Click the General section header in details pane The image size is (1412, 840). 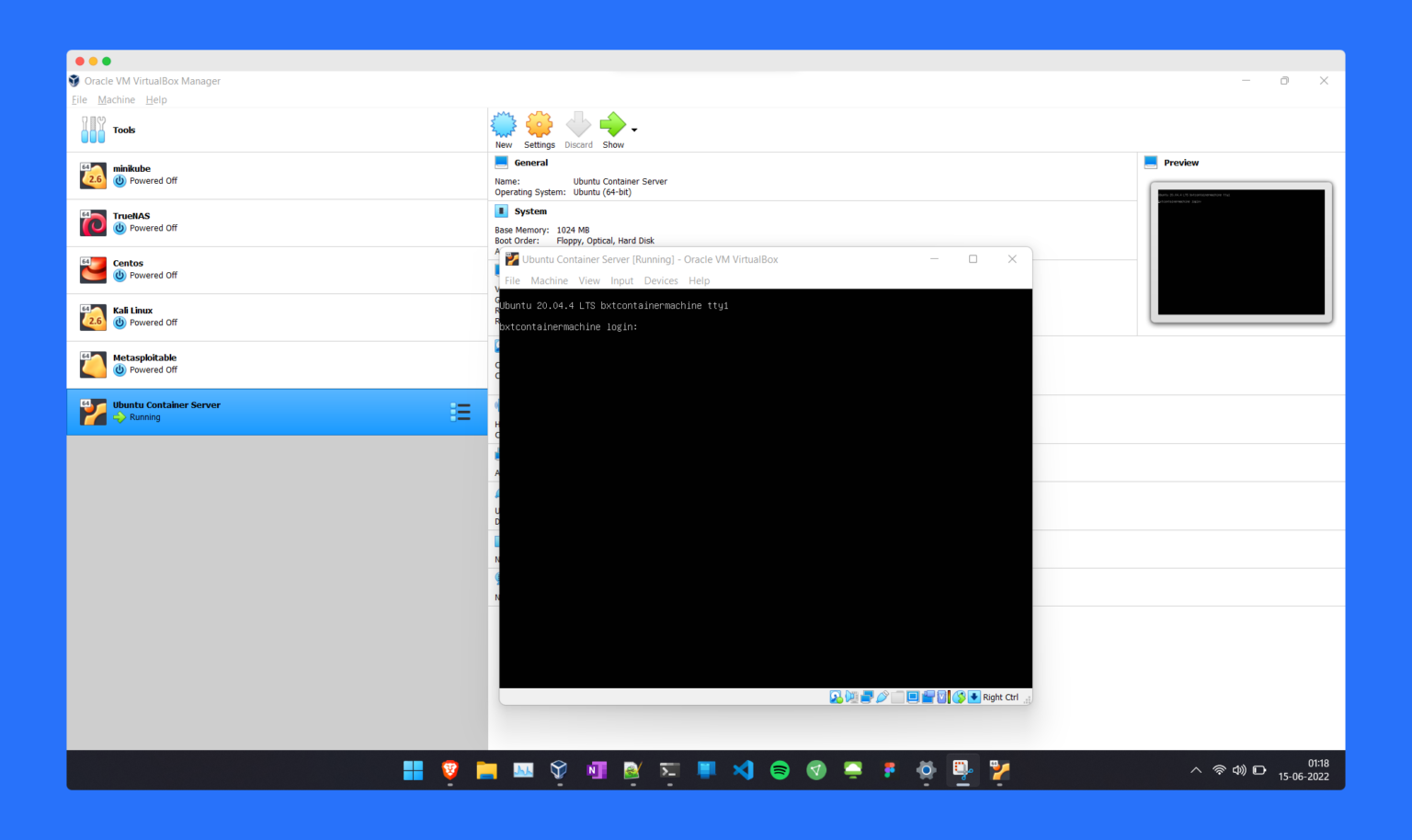tap(530, 162)
